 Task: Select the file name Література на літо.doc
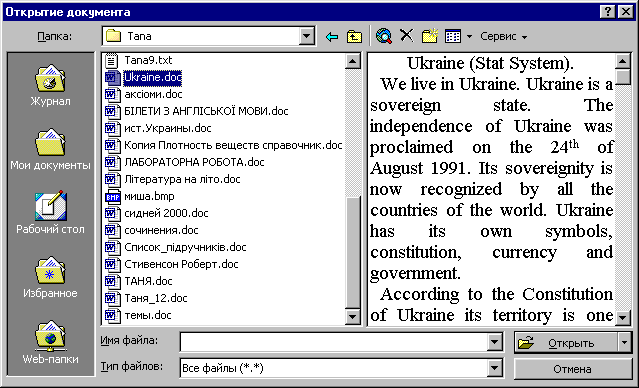pos(182,179)
